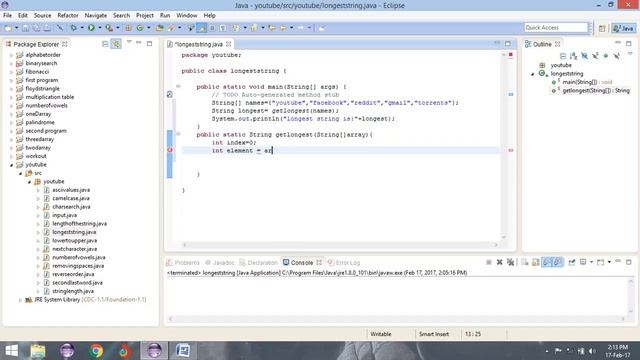Close the longeststring.java editor tab

coord(229,44)
